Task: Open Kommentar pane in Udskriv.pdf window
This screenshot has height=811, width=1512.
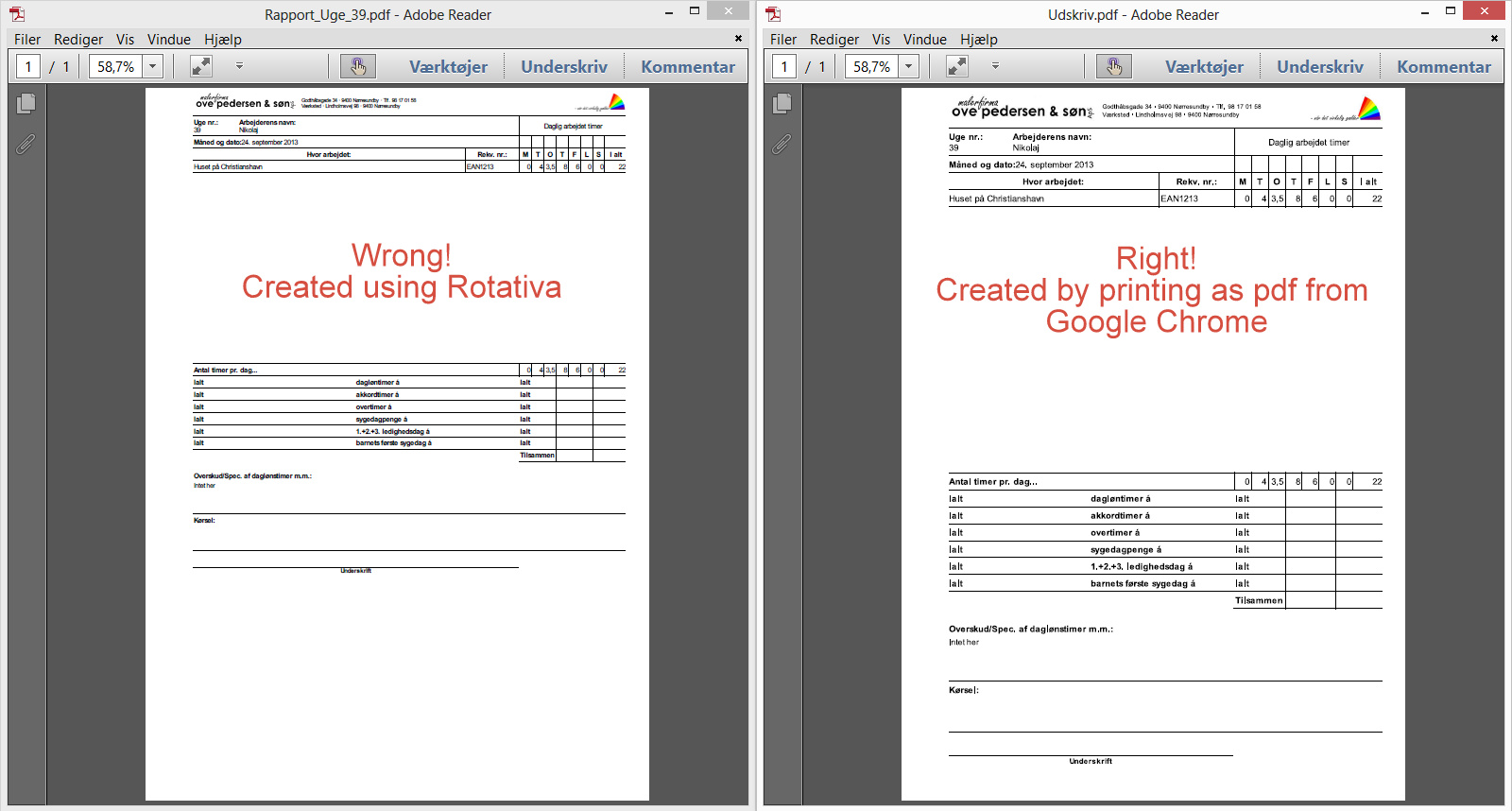Action: click(x=1444, y=67)
